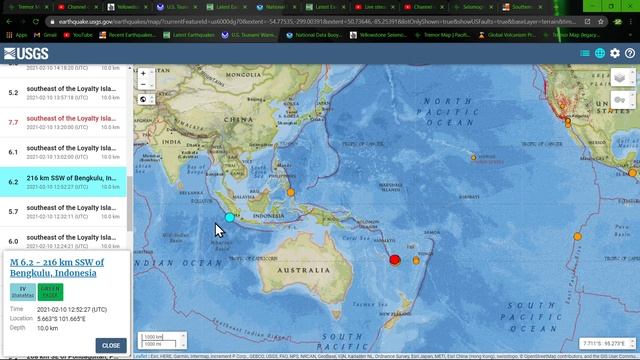
Task: Zoom out on the map
Action: coord(143,84)
